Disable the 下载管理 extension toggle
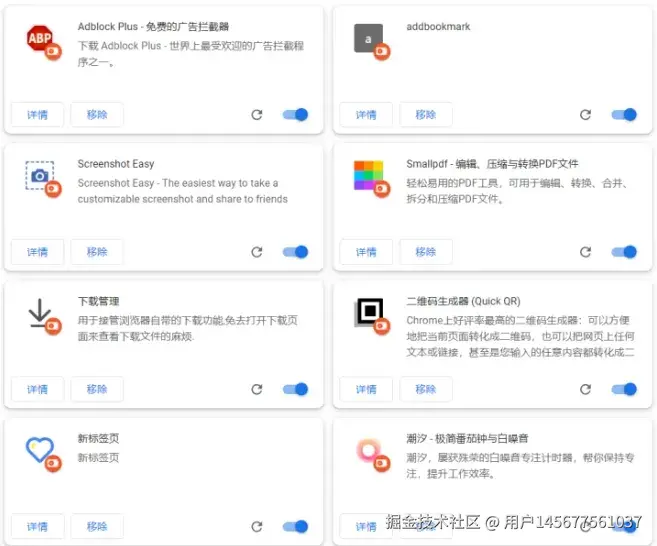Screen dimensions: 657x546 point(295,389)
